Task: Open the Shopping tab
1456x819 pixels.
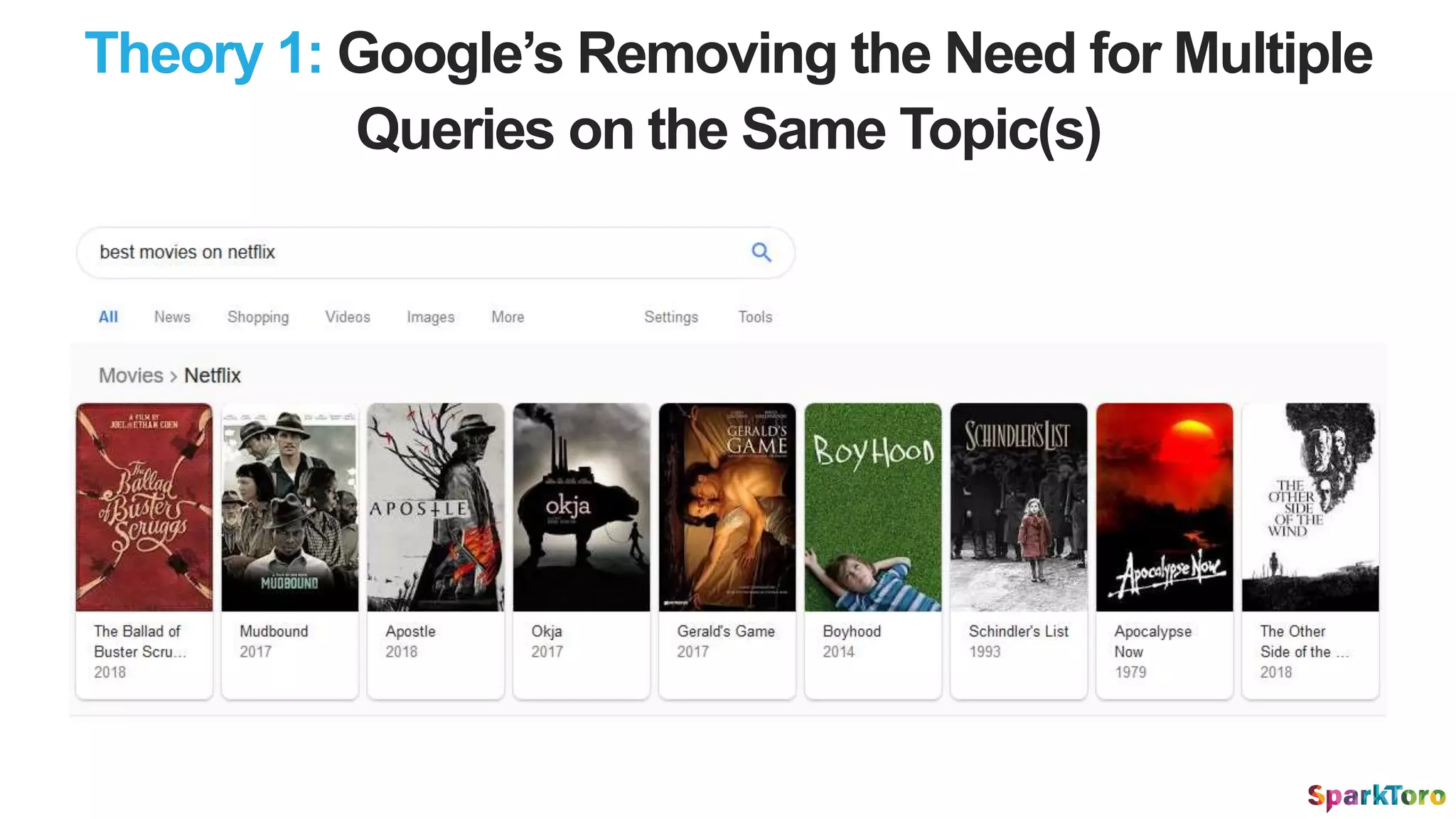Action: (x=258, y=317)
